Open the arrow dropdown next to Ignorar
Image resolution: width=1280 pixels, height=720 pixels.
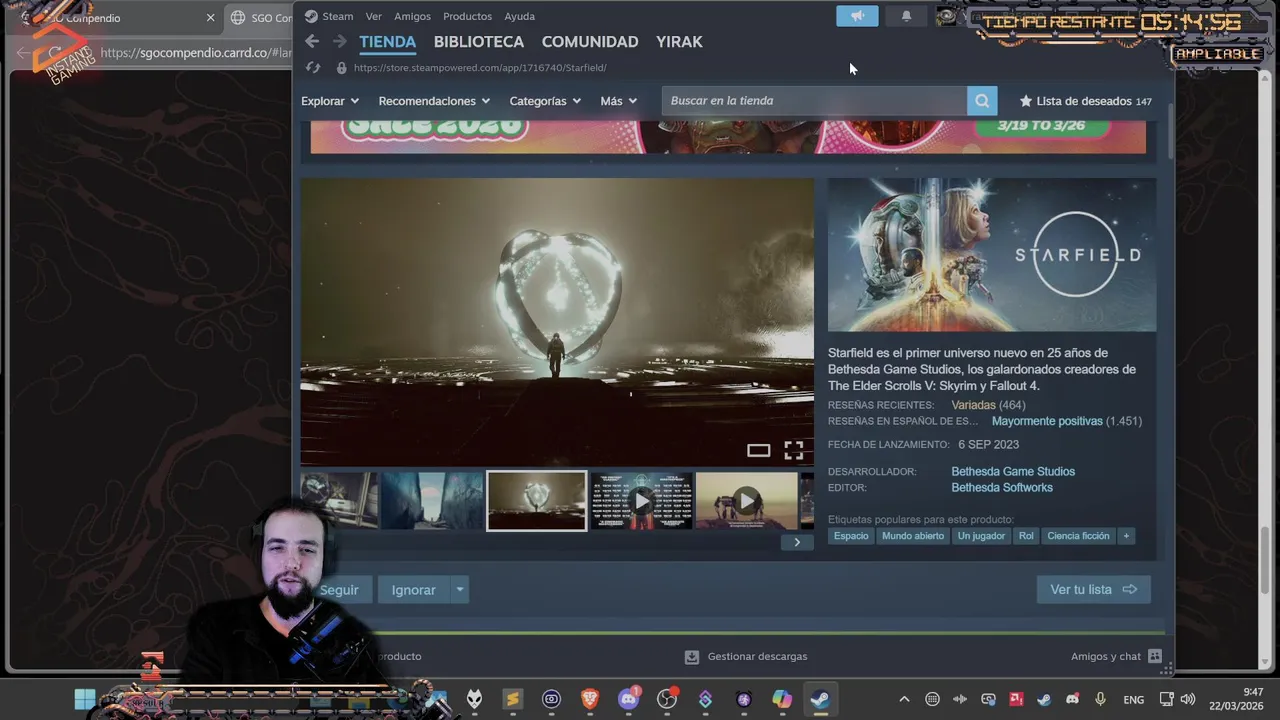[460, 590]
